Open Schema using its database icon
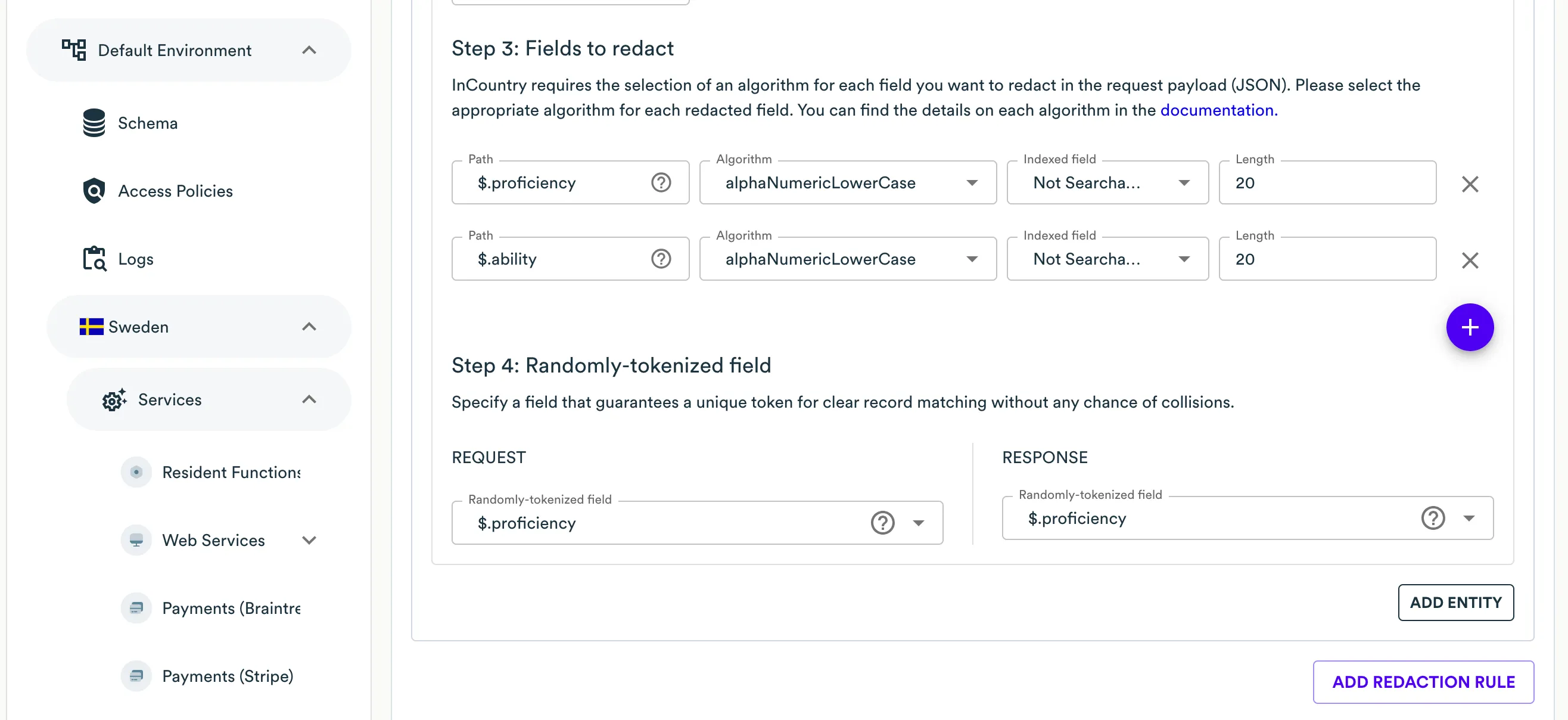The width and height of the screenshot is (1568, 720). point(94,122)
